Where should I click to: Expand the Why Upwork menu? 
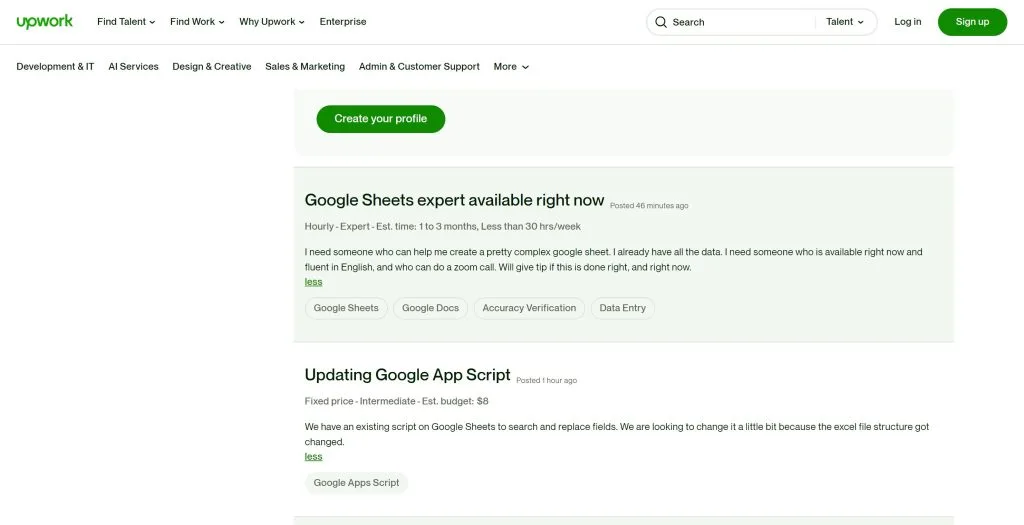coord(272,22)
